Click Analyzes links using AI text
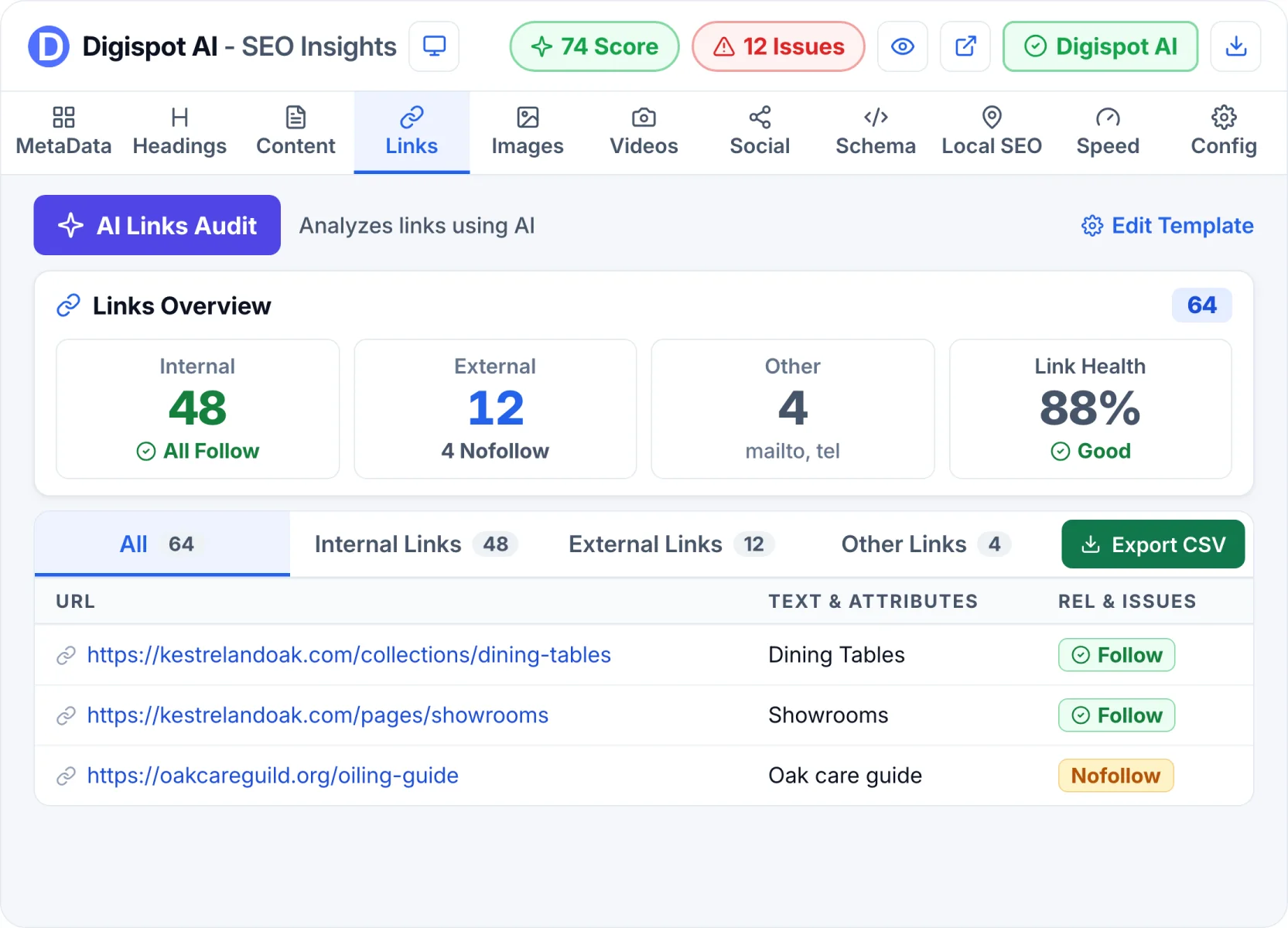The height and width of the screenshot is (928, 1288). coord(417,226)
